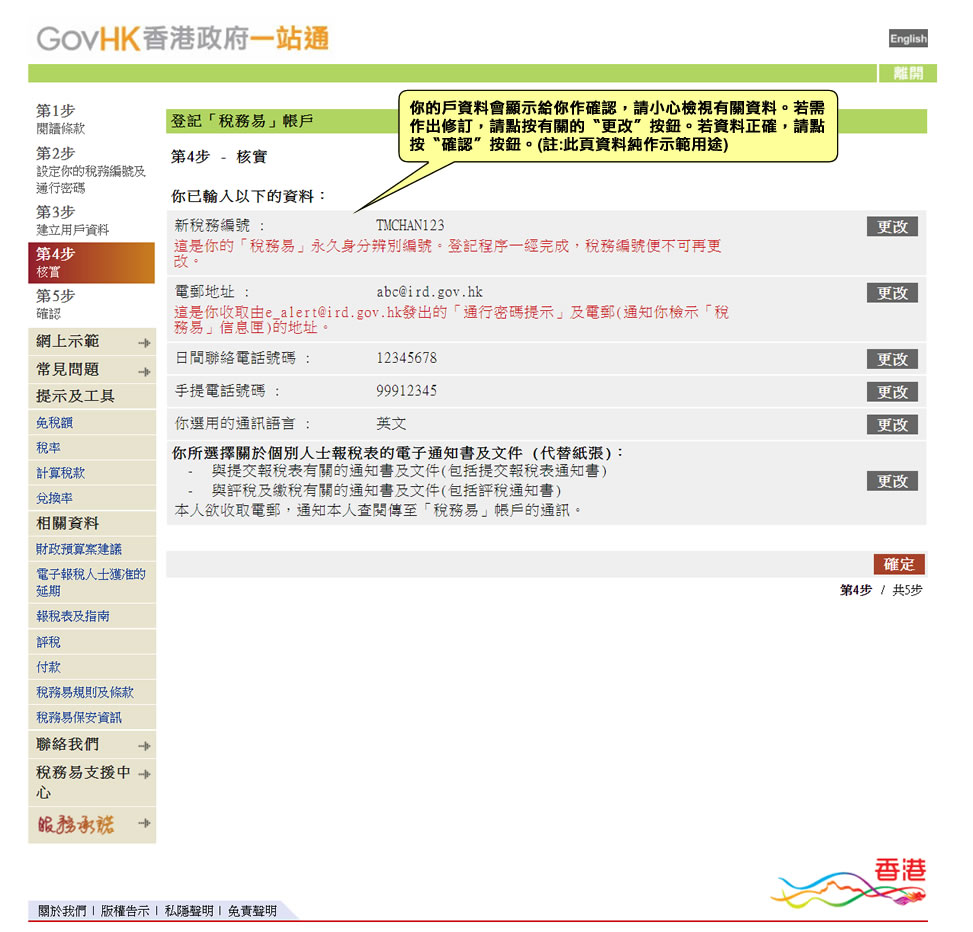Click the 私隱聲明 footer link
This screenshot has width=973, height=932.
click(x=191, y=912)
